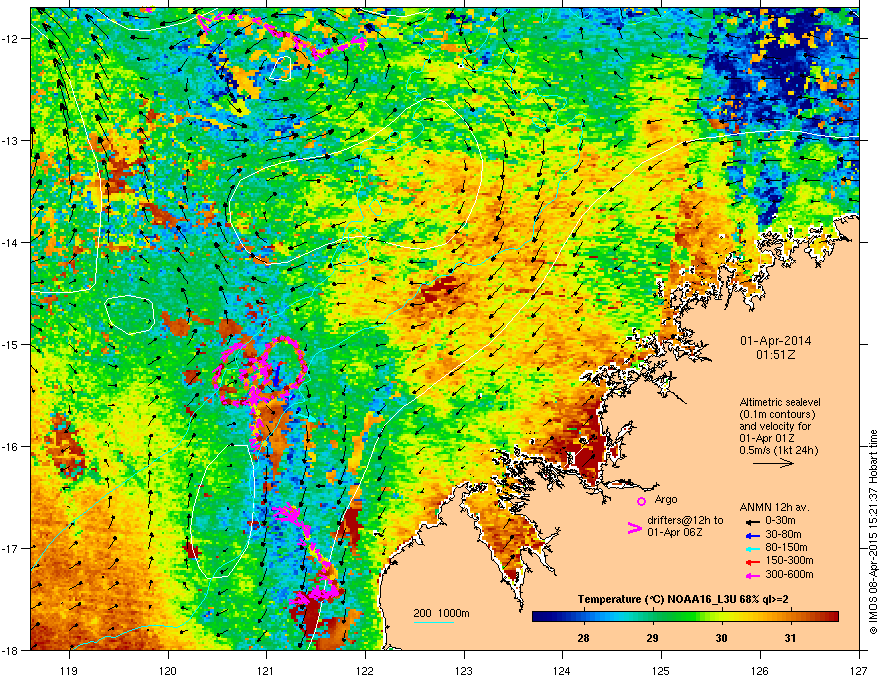Viewport: 880px width, 680px height.
Task: Click the latitude label '-14'
Action: point(11,242)
